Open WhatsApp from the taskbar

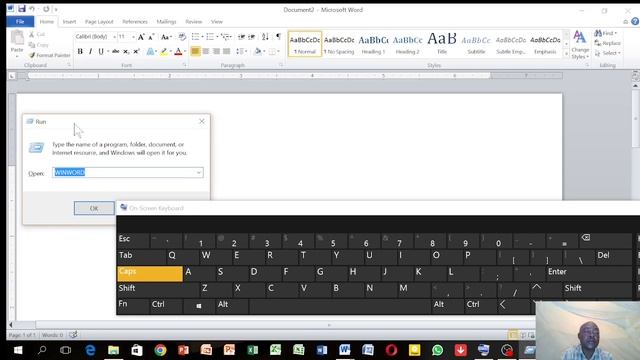coord(437,350)
